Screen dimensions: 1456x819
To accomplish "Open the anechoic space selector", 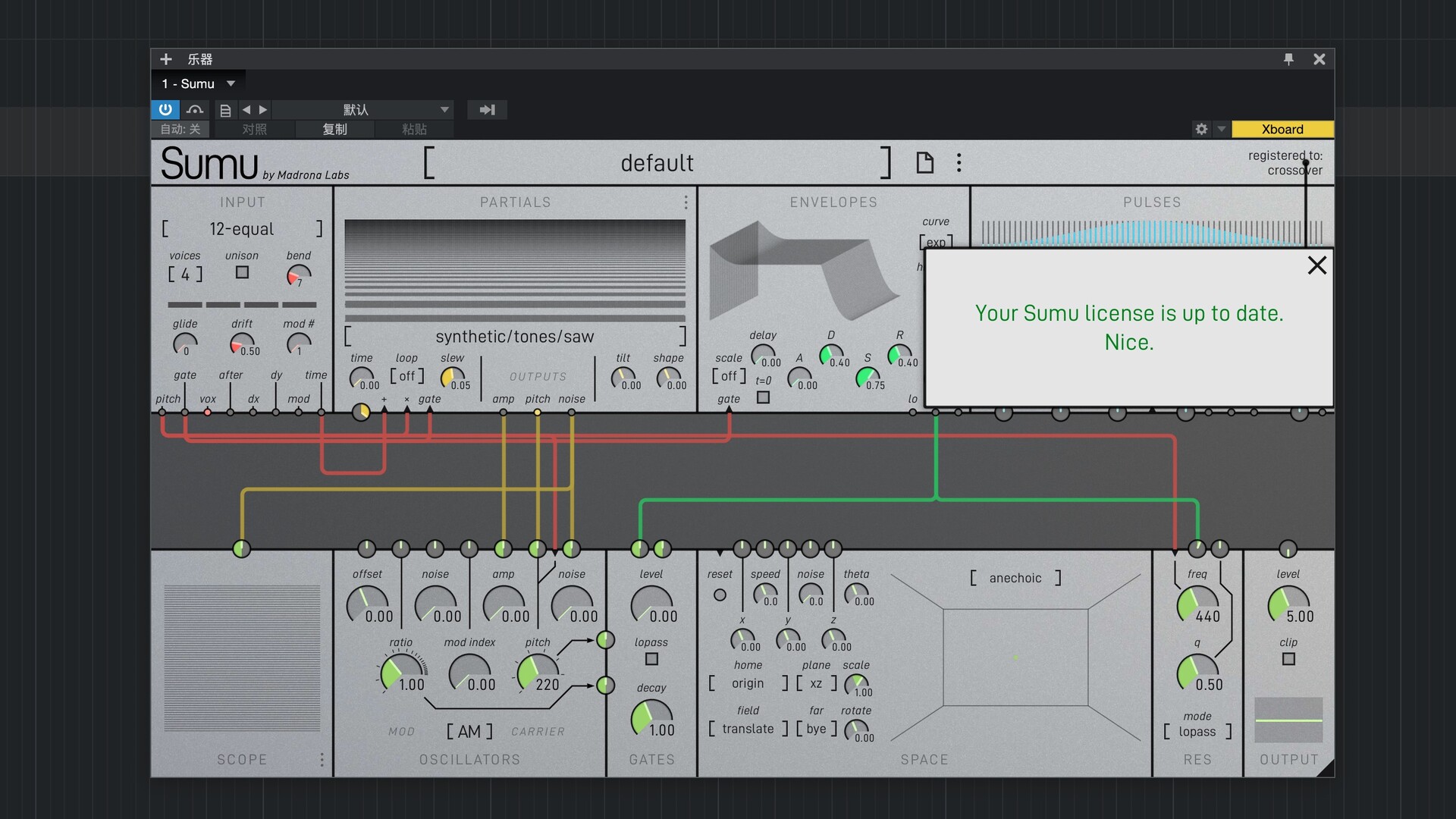I will [x=1015, y=578].
